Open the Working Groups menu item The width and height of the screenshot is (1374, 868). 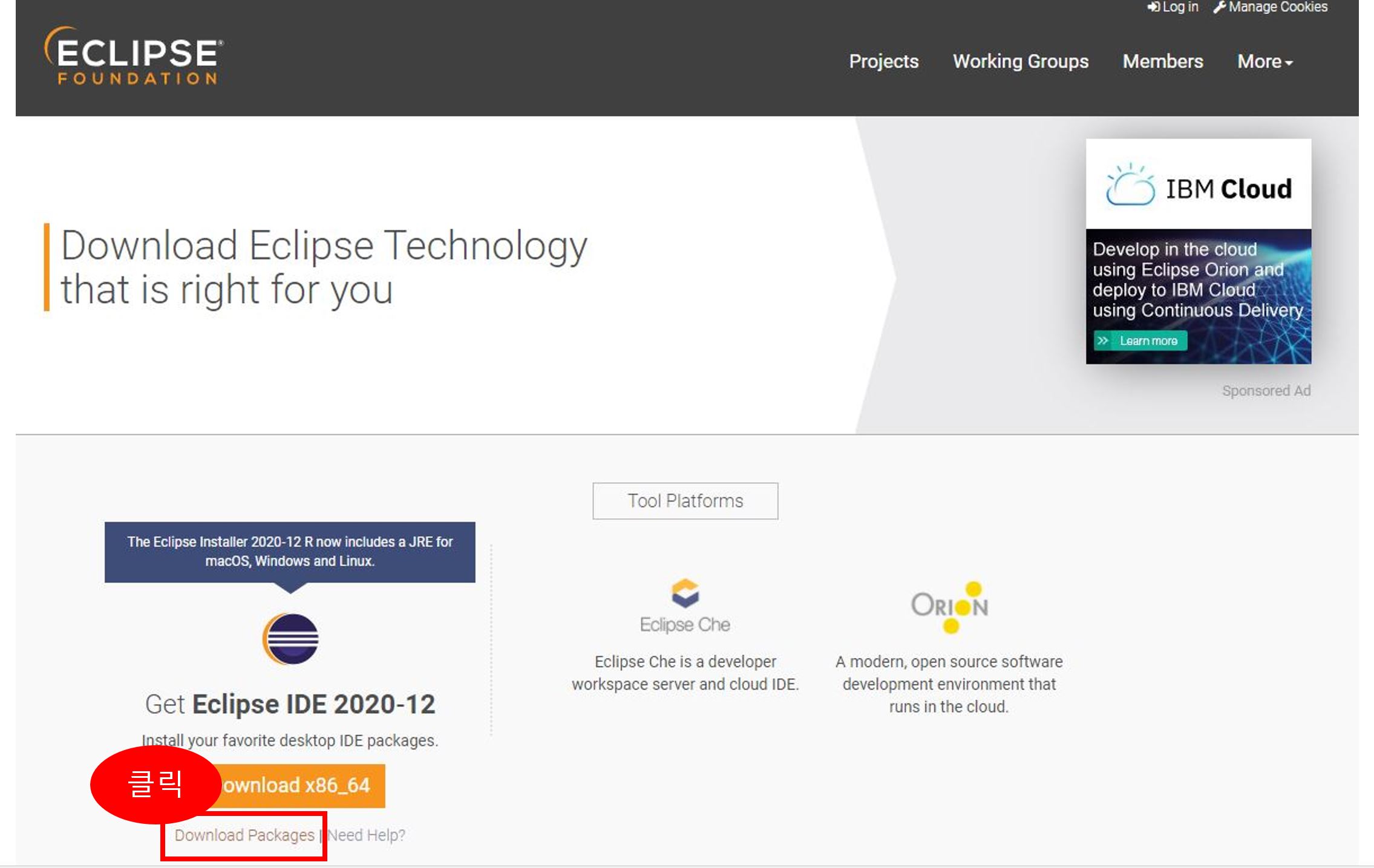click(1020, 62)
